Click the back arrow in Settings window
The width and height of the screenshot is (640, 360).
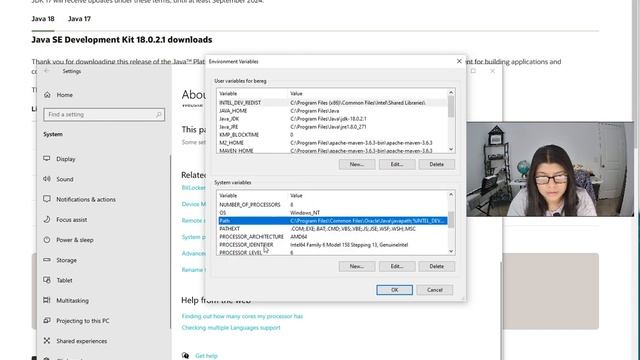47,71
